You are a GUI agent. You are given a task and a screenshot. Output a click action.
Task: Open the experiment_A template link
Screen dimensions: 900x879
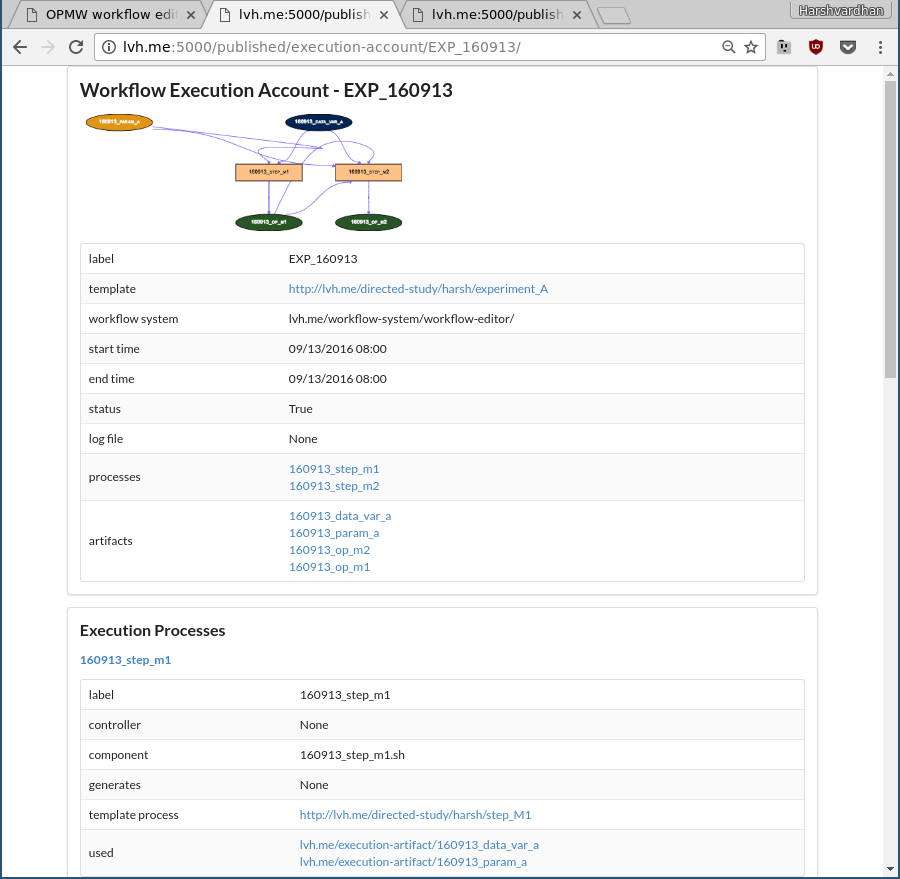click(x=418, y=289)
